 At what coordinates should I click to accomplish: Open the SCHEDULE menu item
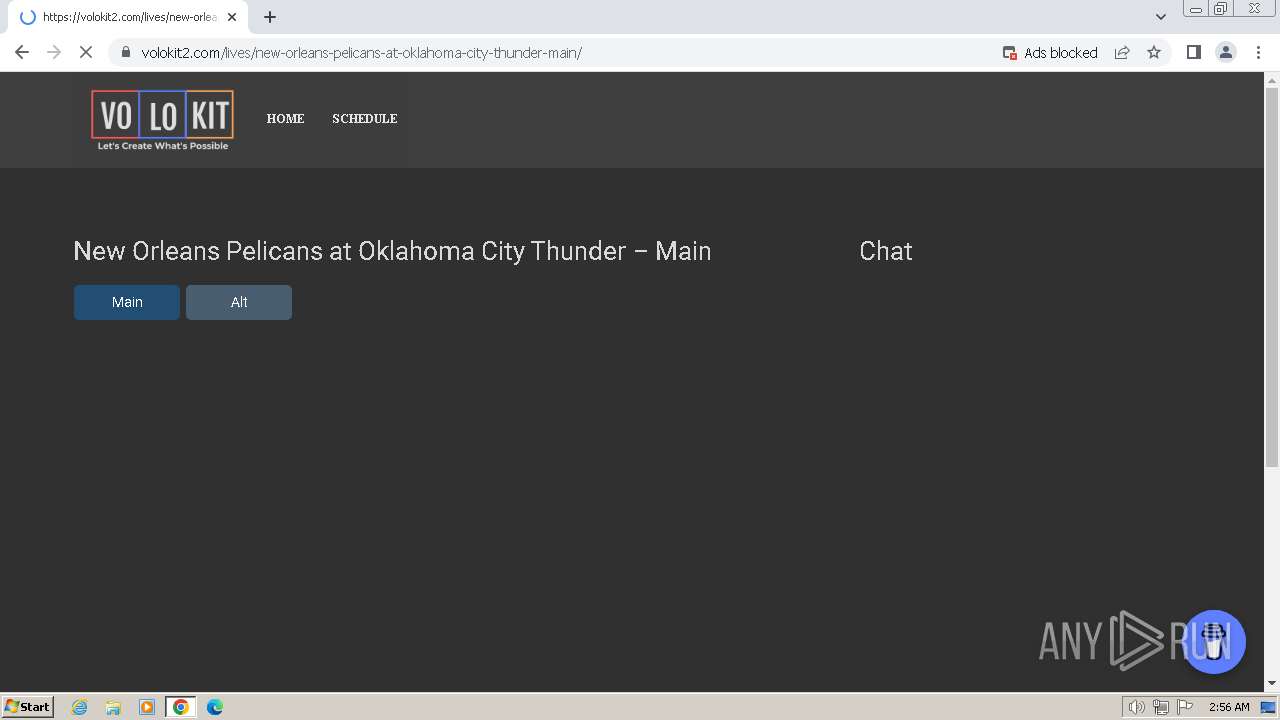tap(365, 119)
